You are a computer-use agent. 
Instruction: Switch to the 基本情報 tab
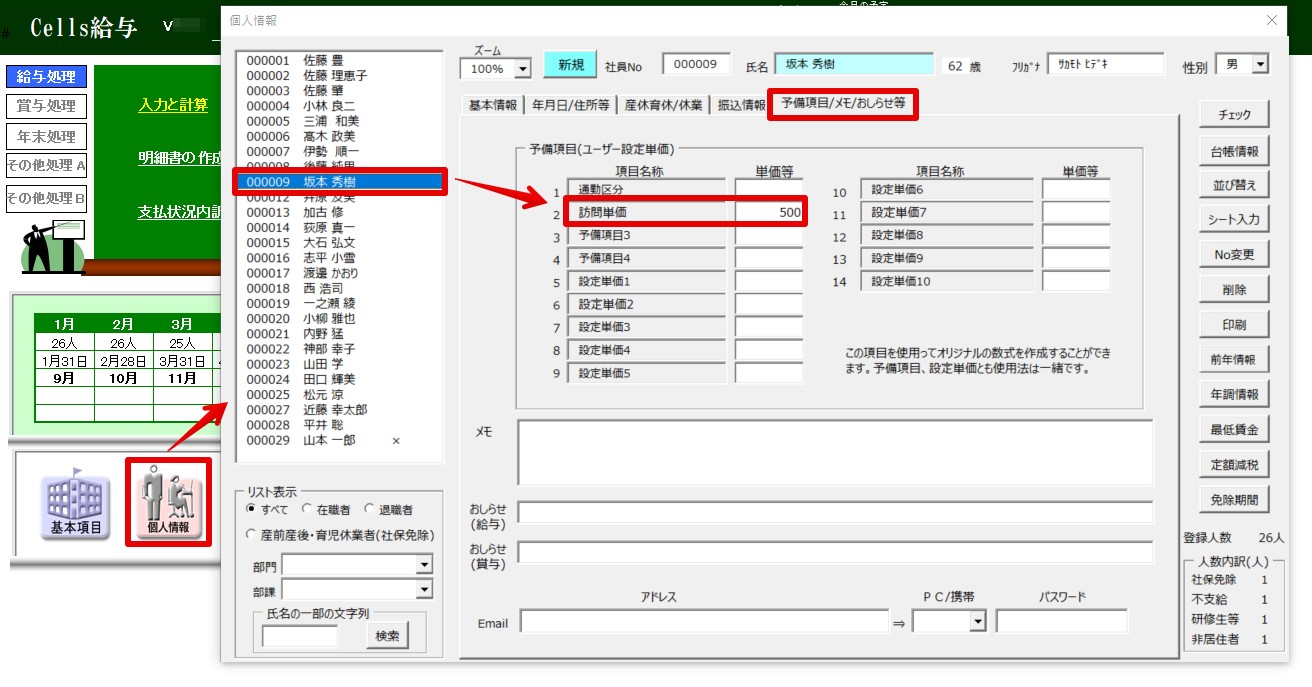pyautogui.click(x=493, y=105)
